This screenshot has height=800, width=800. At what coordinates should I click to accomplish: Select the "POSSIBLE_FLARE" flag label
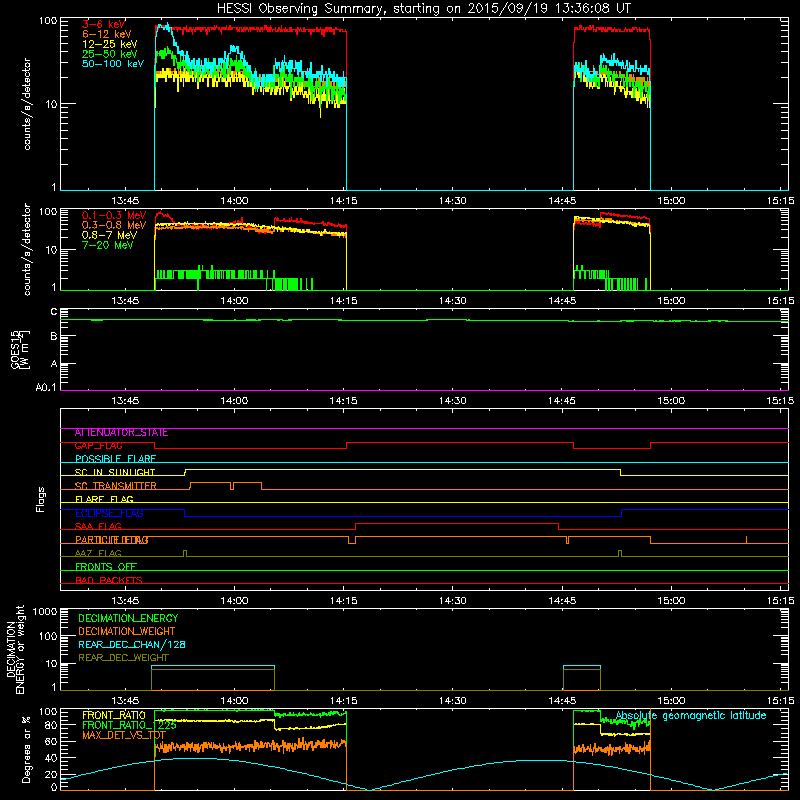pos(115,459)
